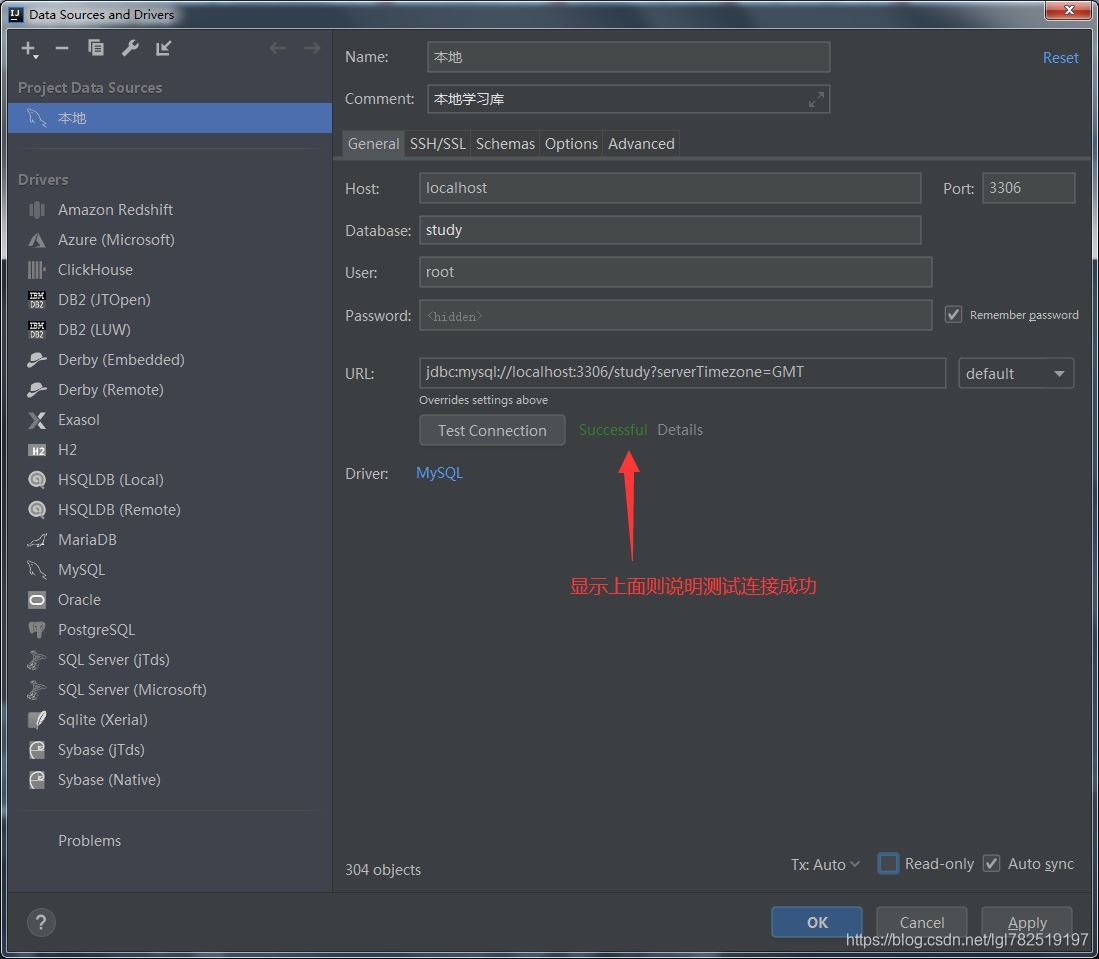Image resolution: width=1099 pixels, height=959 pixels.
Task: Switch to the SSH/SSL tab
Action: pos(437,144)
